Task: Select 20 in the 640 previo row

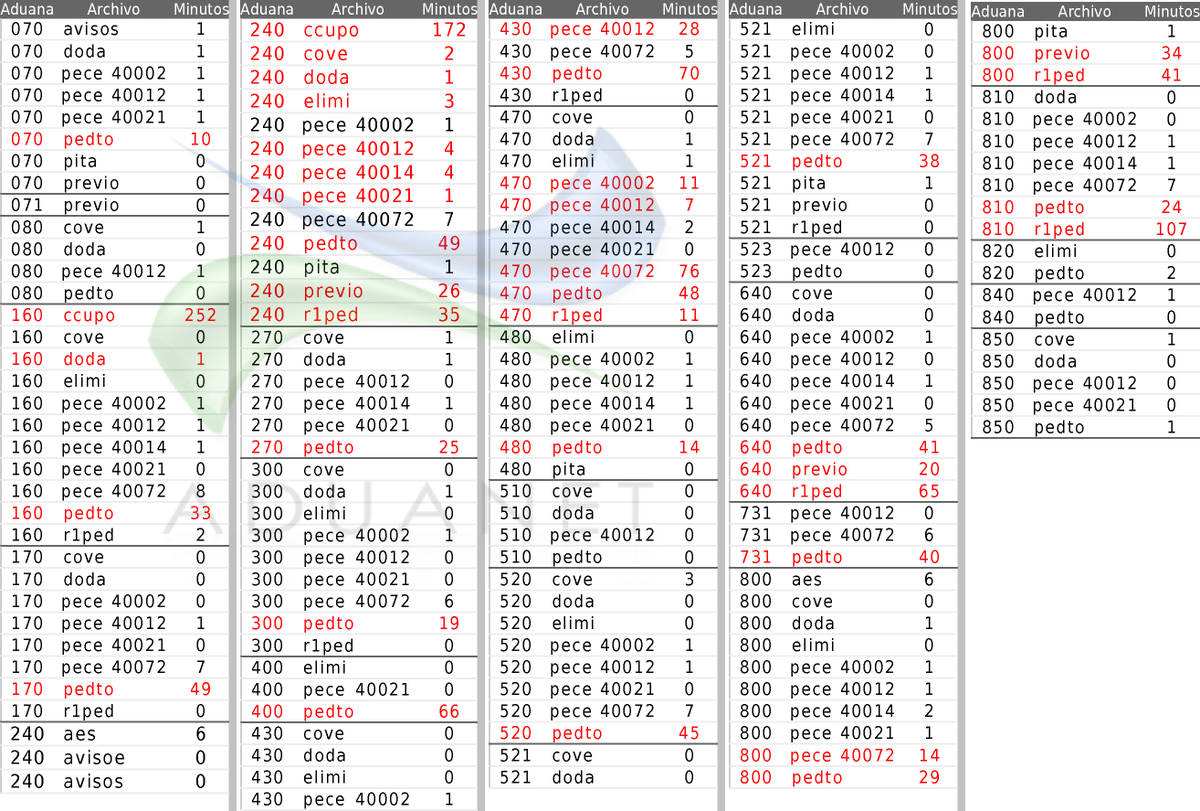Action: [x=929, y=470]
